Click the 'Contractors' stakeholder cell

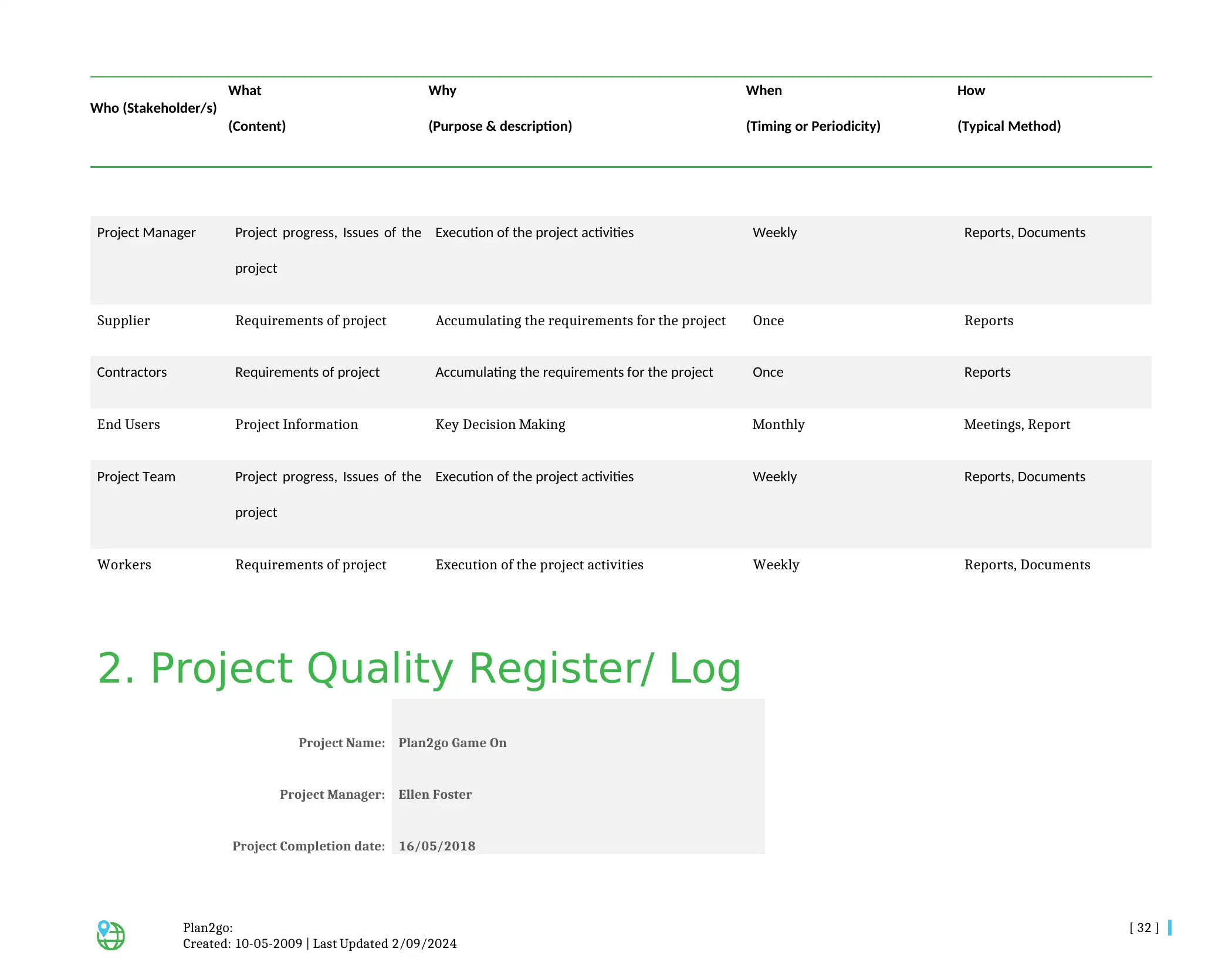tap(131, 372)
